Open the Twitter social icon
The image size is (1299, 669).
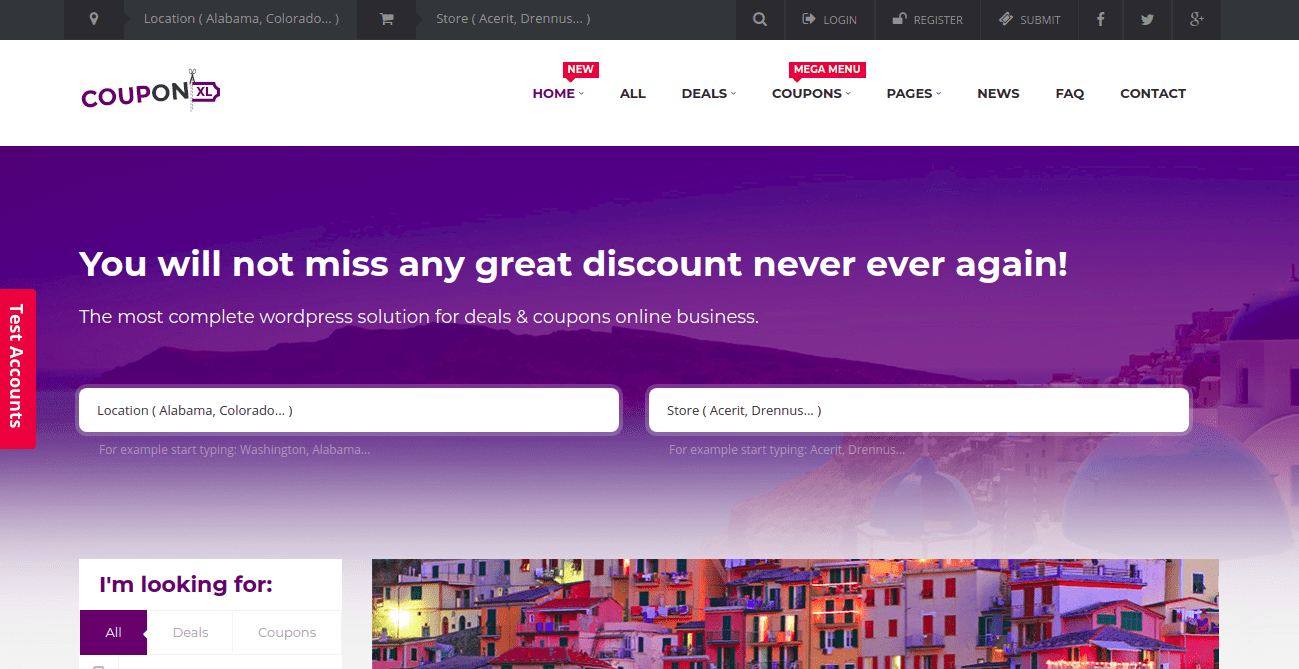coord(1147,19)
